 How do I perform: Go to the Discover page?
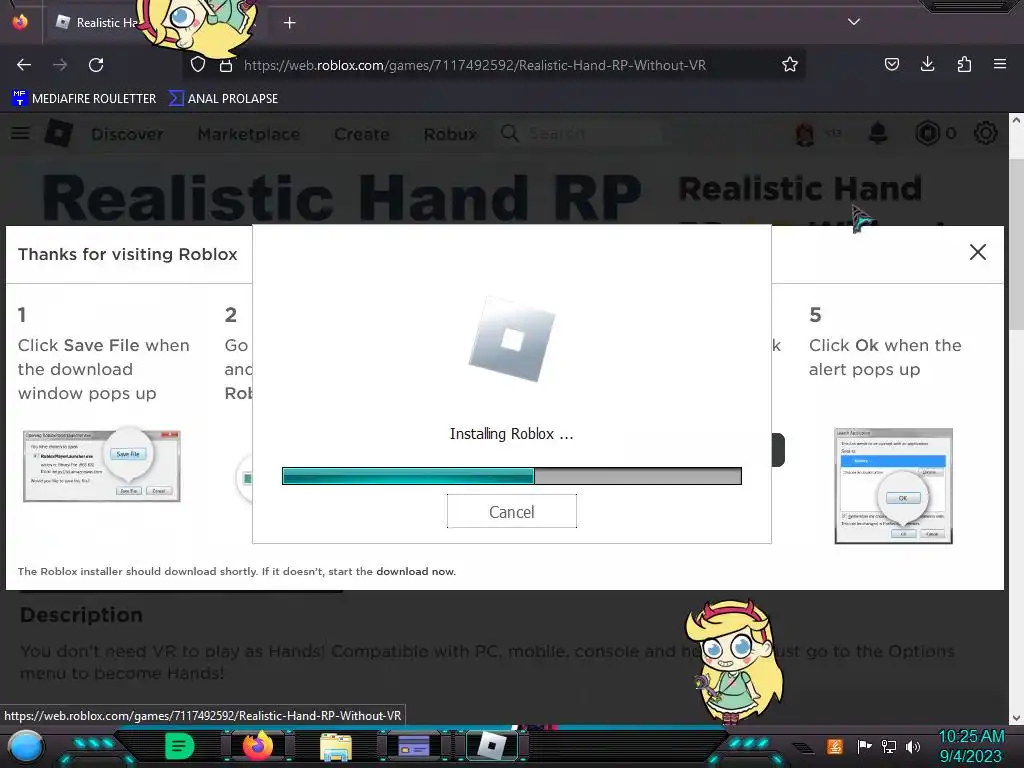pyautogui.click(x=127, y=134)
